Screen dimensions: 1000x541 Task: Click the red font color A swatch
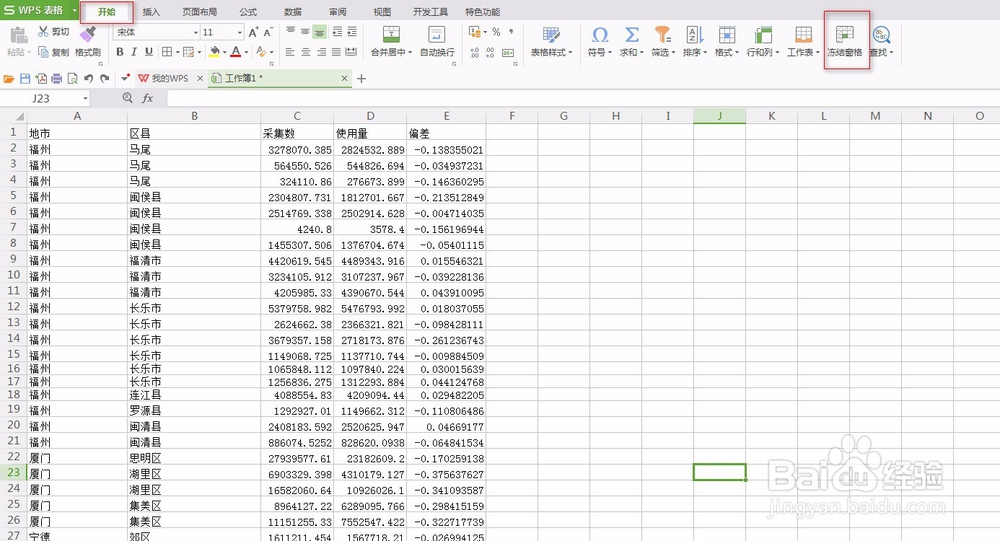[x=236, y=52]
